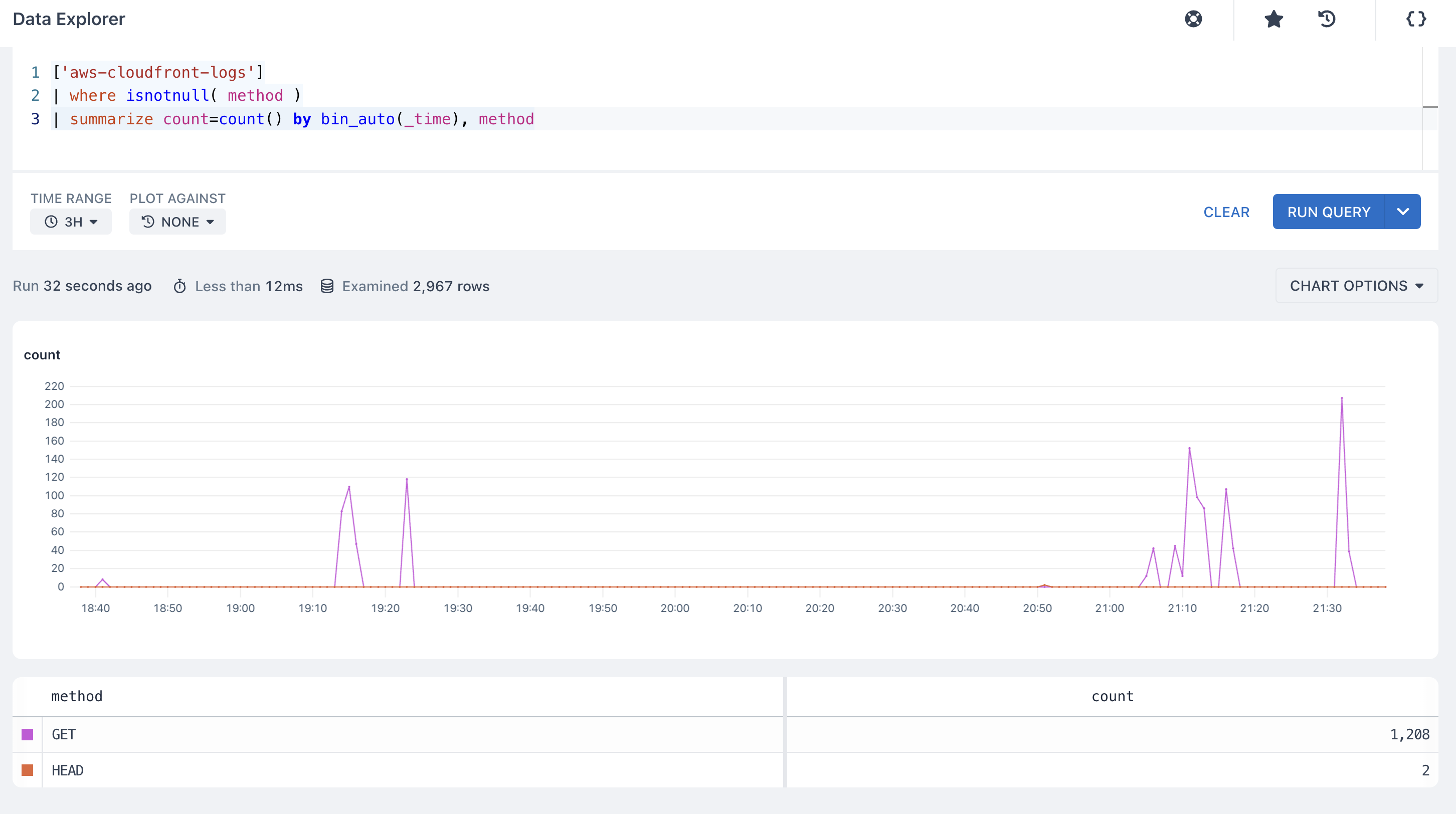Click the GET purple color swatch
The image size is (1456, 814).
pos(27,734)
